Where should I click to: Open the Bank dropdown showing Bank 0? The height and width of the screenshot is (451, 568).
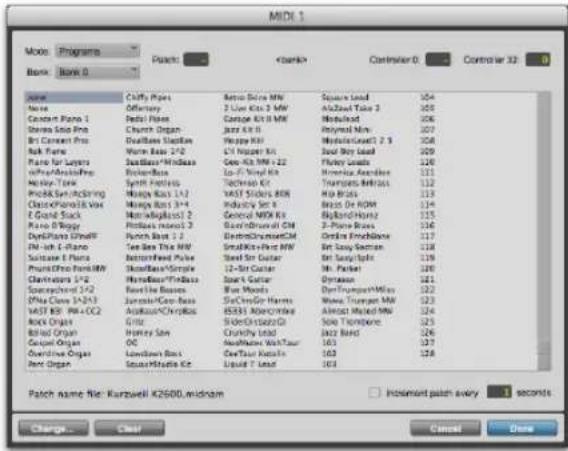(97, 72)
